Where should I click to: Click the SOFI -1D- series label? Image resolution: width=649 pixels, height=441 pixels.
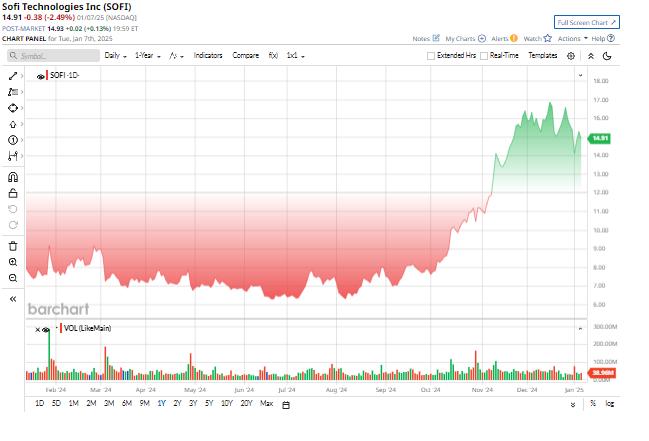pos(65,75)
